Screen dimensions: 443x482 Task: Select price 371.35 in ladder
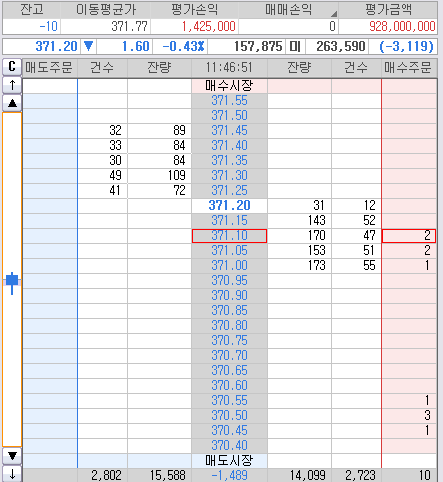229,161
